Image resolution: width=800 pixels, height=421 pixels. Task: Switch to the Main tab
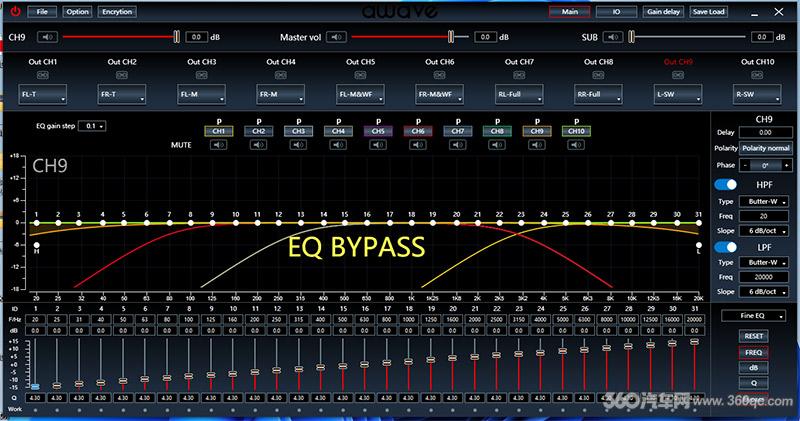[569, 12]
